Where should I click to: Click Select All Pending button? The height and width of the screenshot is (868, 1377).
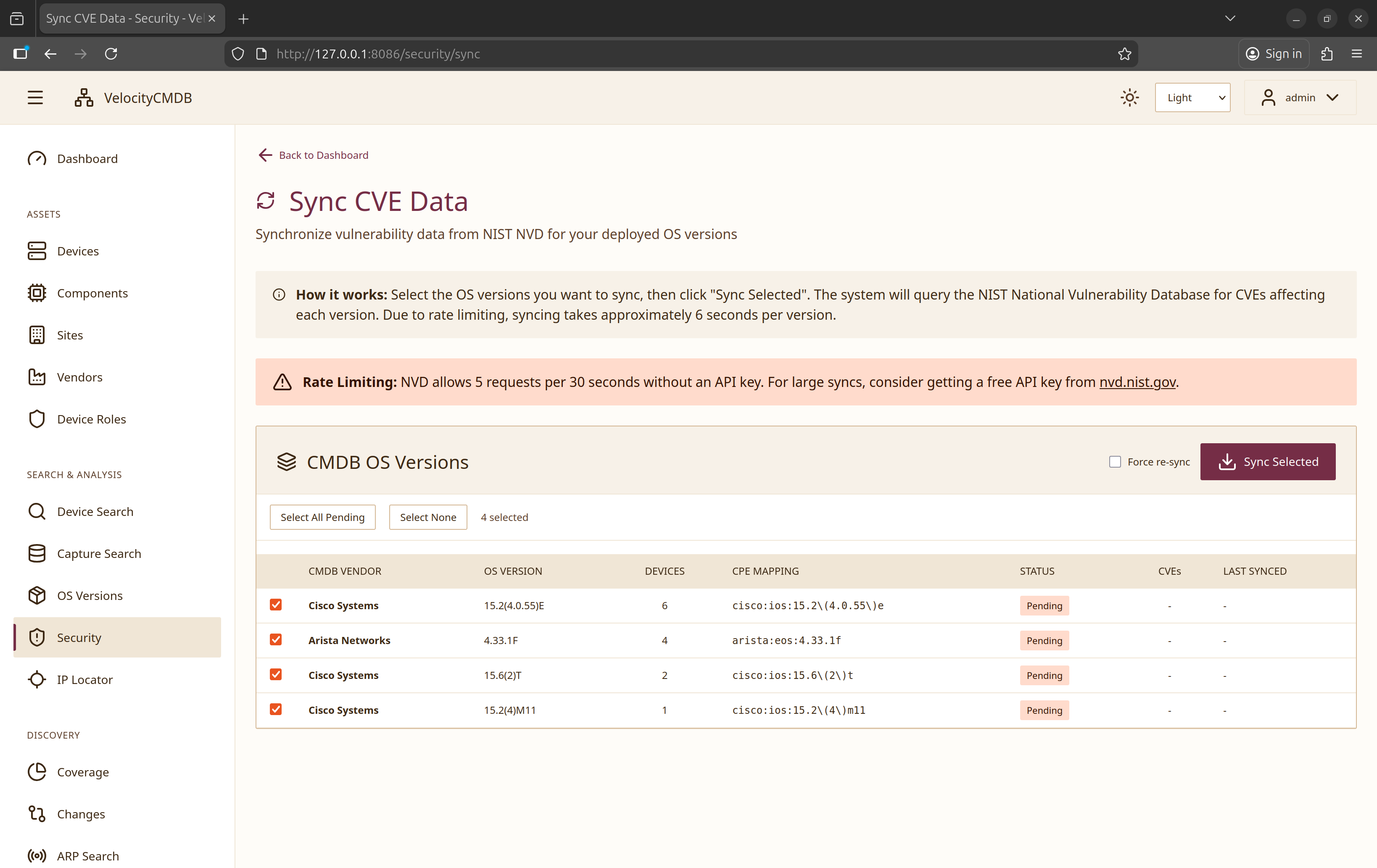[322, 517]
